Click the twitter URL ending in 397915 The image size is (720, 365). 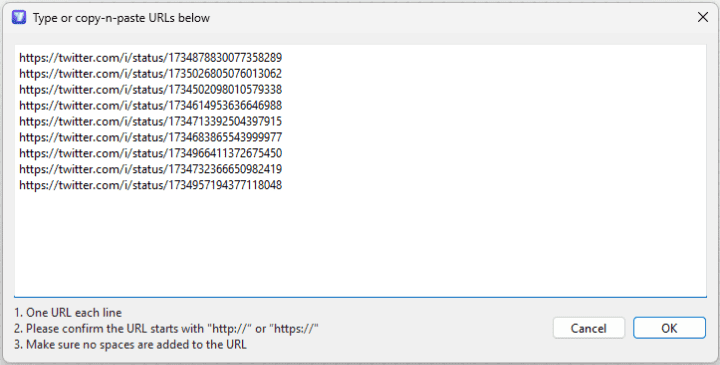151,121
